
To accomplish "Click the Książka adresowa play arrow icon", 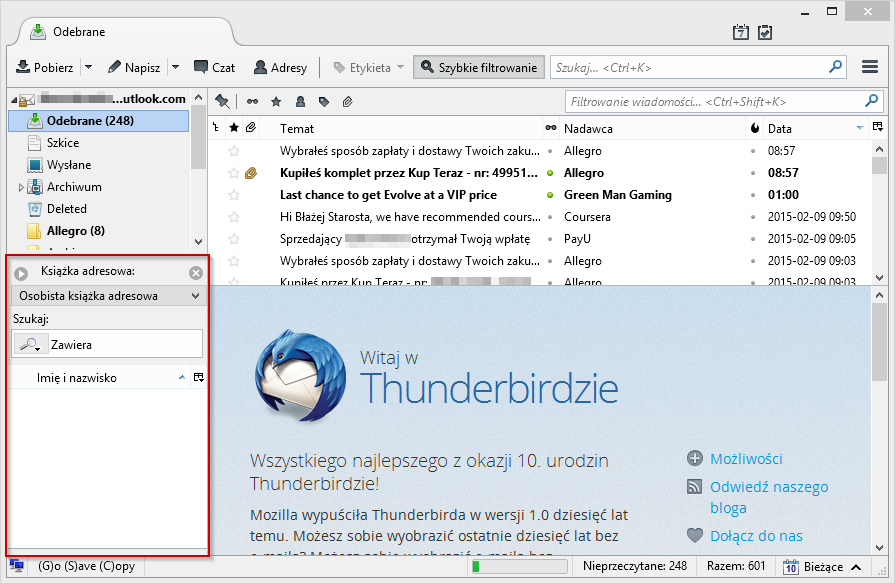I will (21, 273).
